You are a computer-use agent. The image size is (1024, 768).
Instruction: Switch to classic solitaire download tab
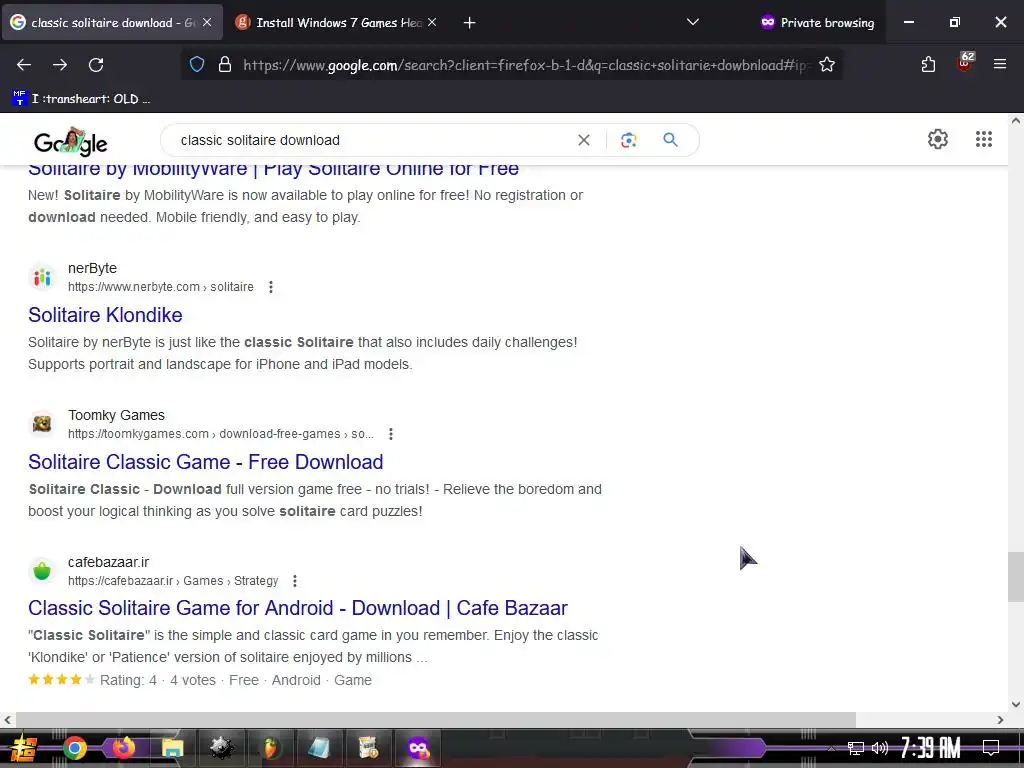point(111,22)
